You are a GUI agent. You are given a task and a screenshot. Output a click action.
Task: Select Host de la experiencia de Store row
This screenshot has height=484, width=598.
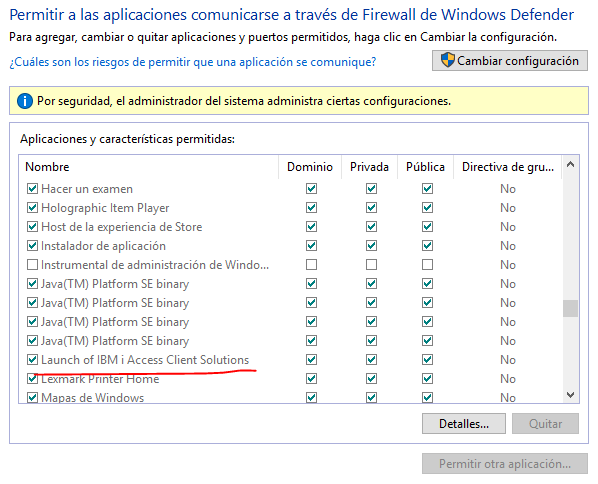tap(290, 227)
